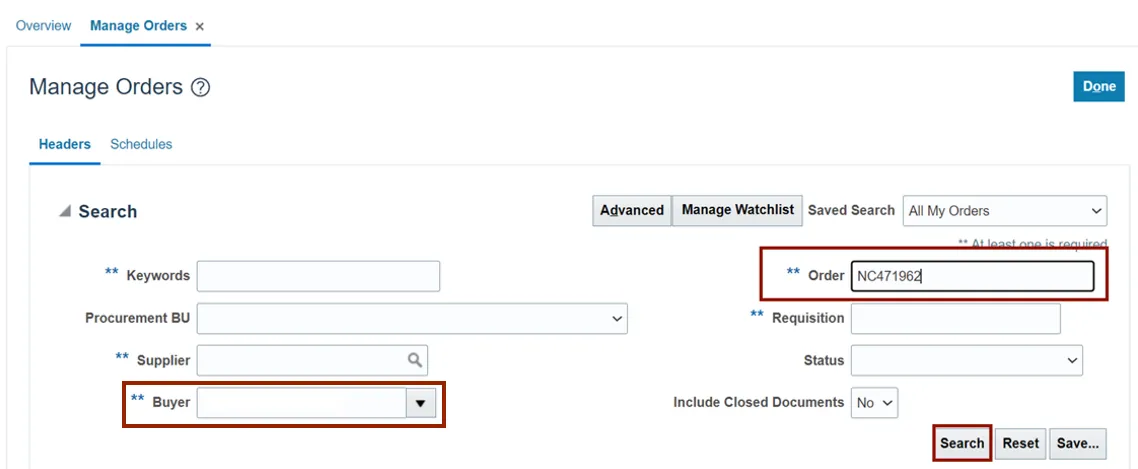Open the Buyer dropdown arrow
The width and height of the screenshot is (1138, 469).
point(420,403)
